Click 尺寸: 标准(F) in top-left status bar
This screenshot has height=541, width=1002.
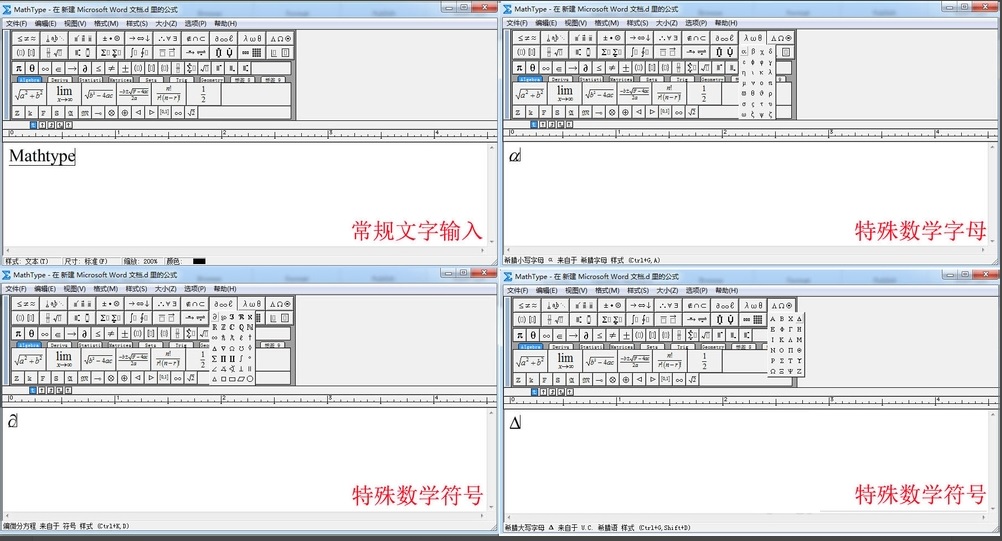[86, 261]
